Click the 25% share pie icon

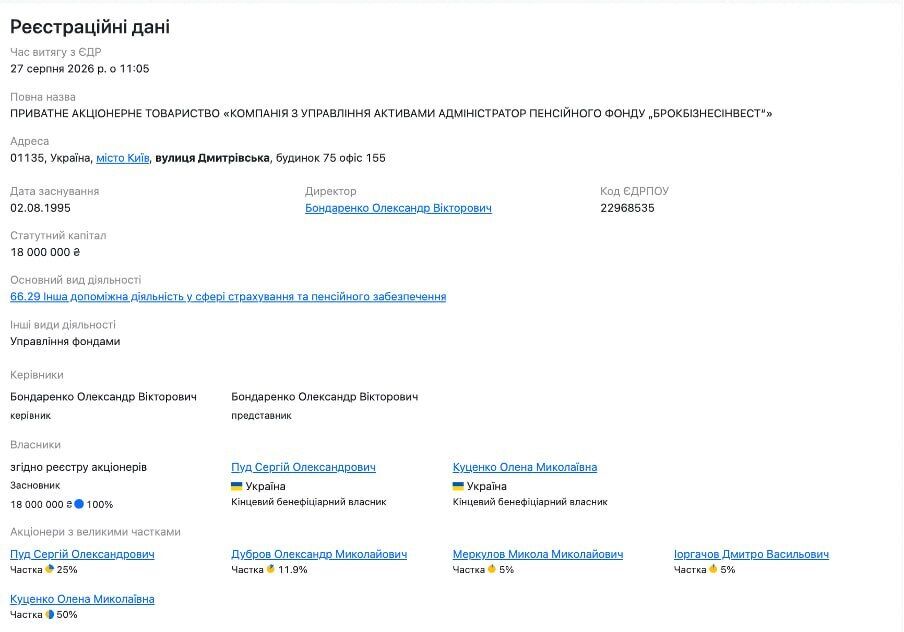(x=50, y=569)
